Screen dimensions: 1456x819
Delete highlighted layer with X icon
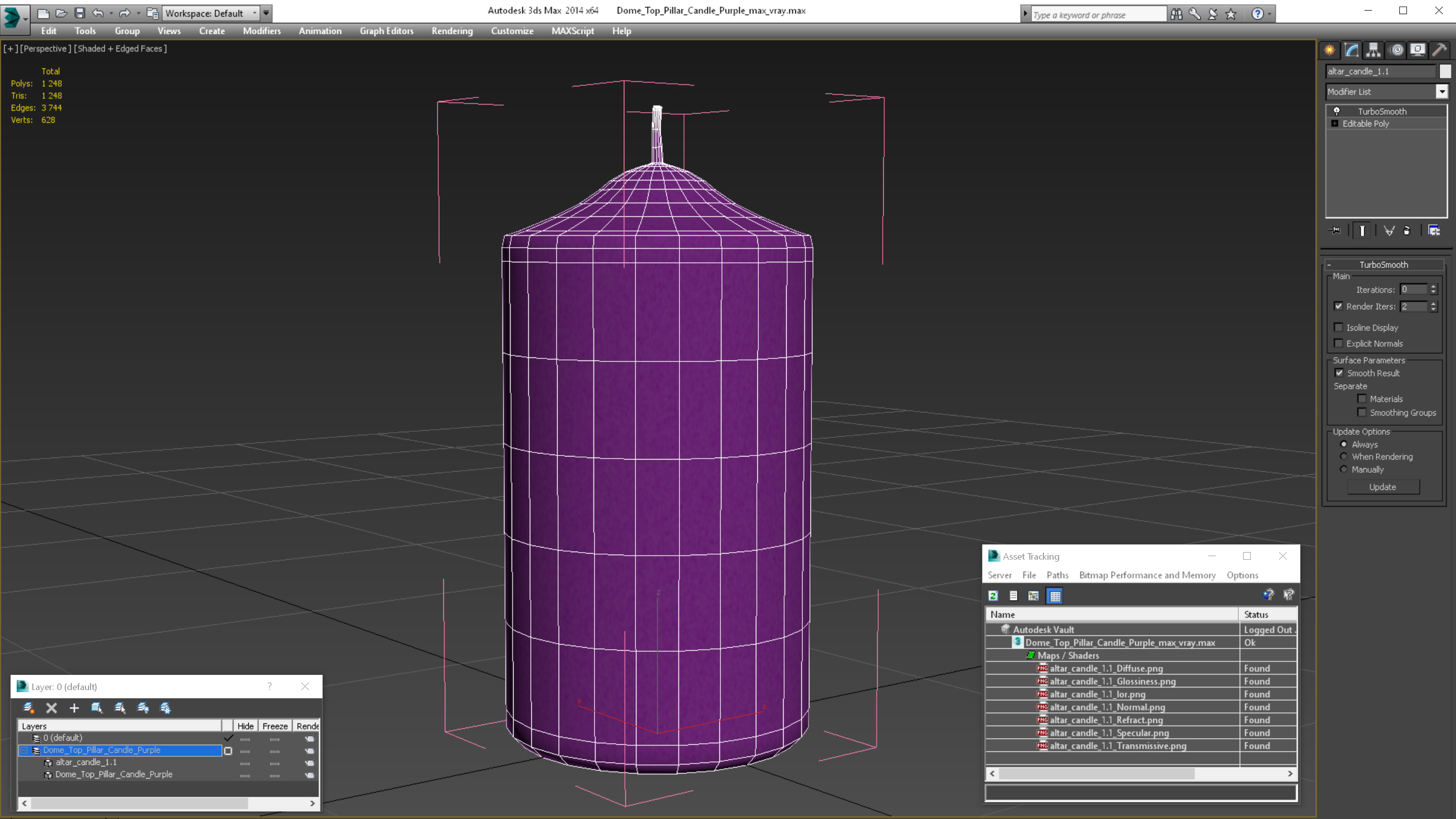(52, 708)
